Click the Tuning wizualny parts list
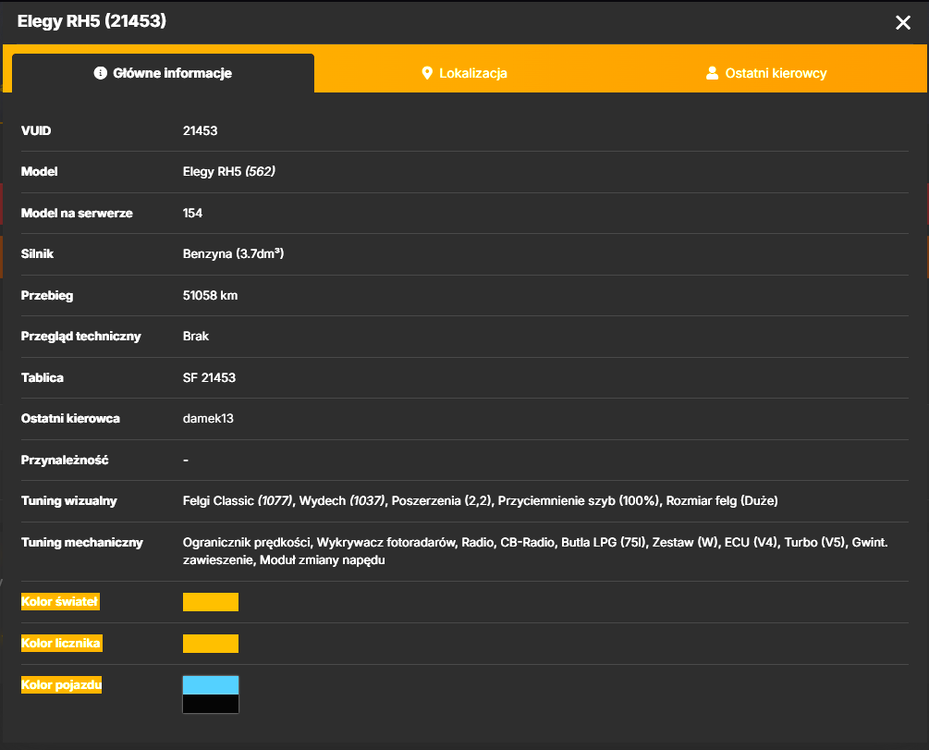The height and width of the screenshot is (750, 929). [480, 501]
